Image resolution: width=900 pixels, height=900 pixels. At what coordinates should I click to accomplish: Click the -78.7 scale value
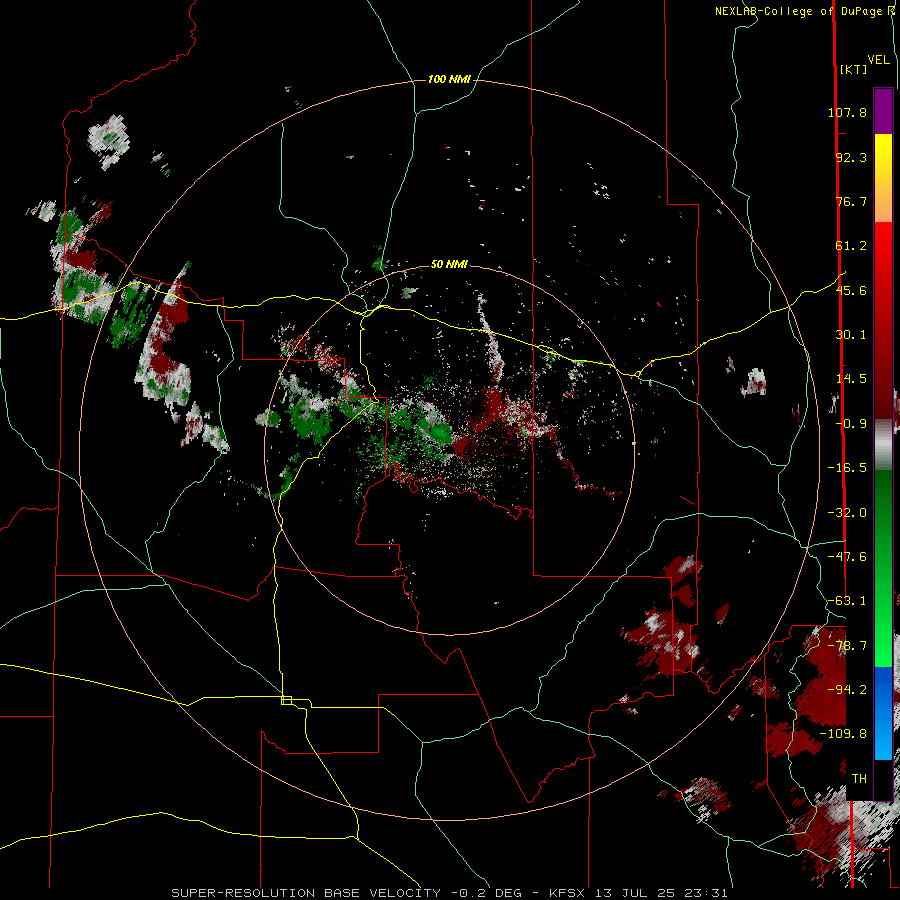point(847,646)
